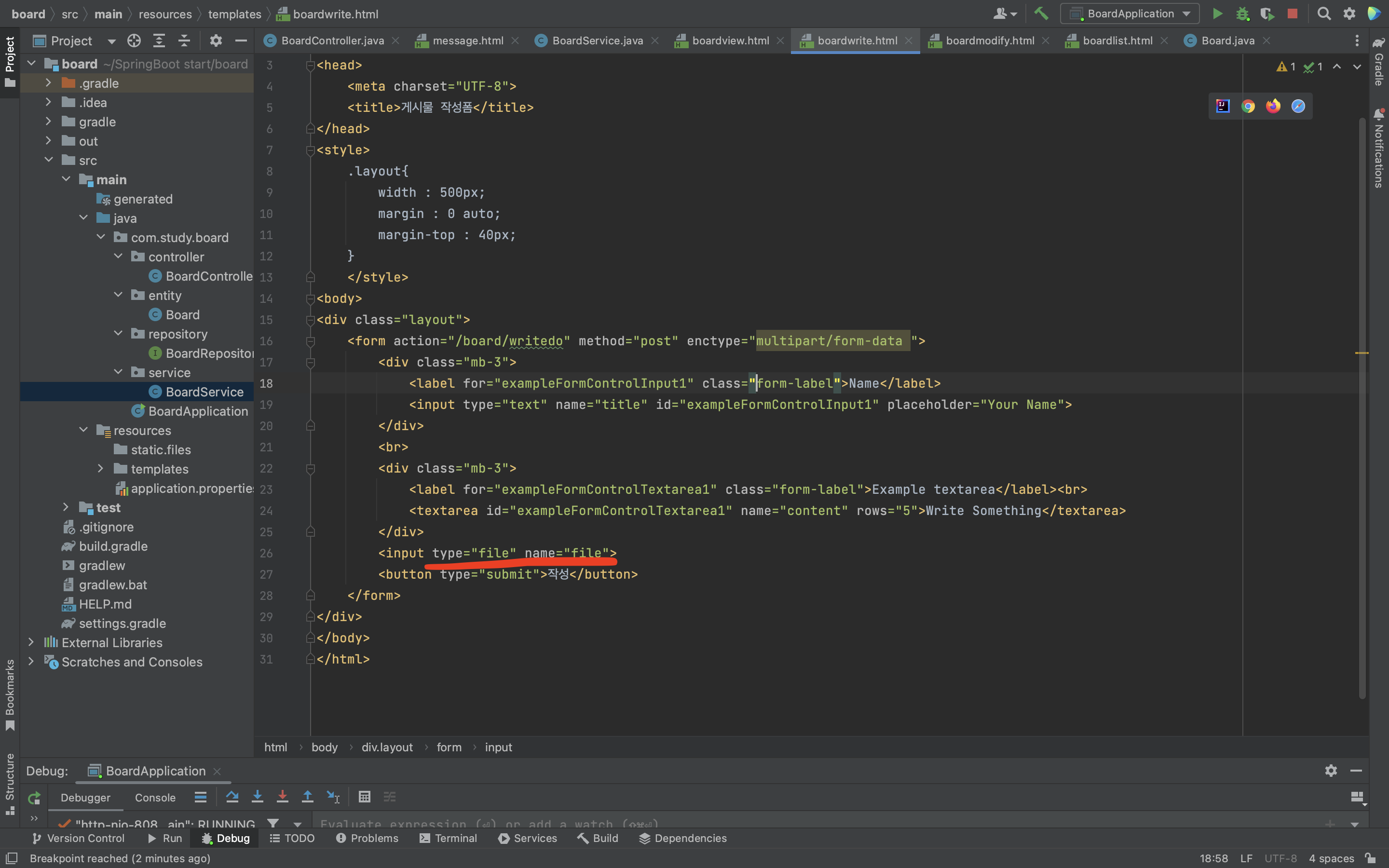This screenshot has height=868, width=1389.
Task: Toggle read-only lock icon in status bar
Action: (x=1371, y=858)
